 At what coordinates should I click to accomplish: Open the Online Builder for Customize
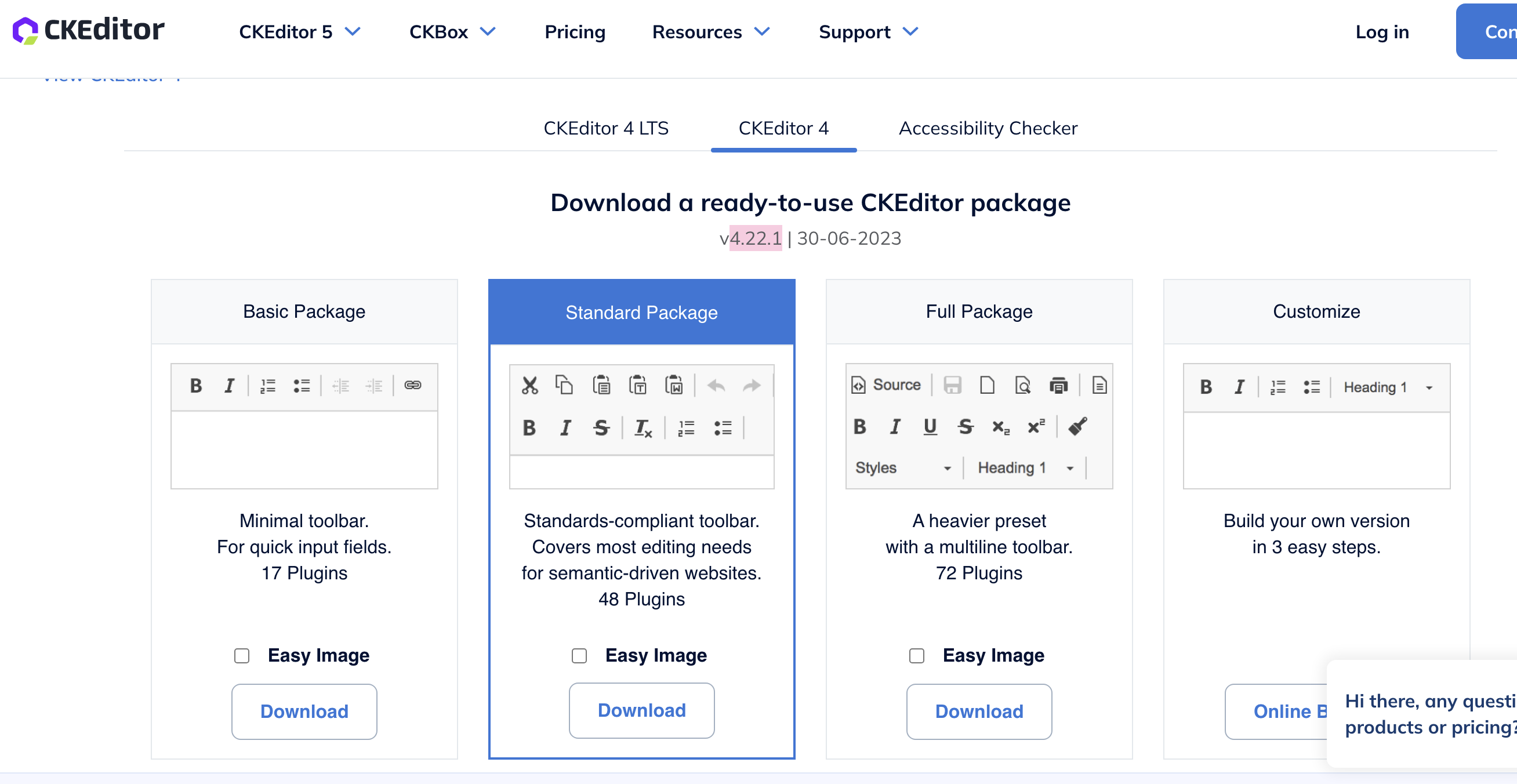[1276, 711]
